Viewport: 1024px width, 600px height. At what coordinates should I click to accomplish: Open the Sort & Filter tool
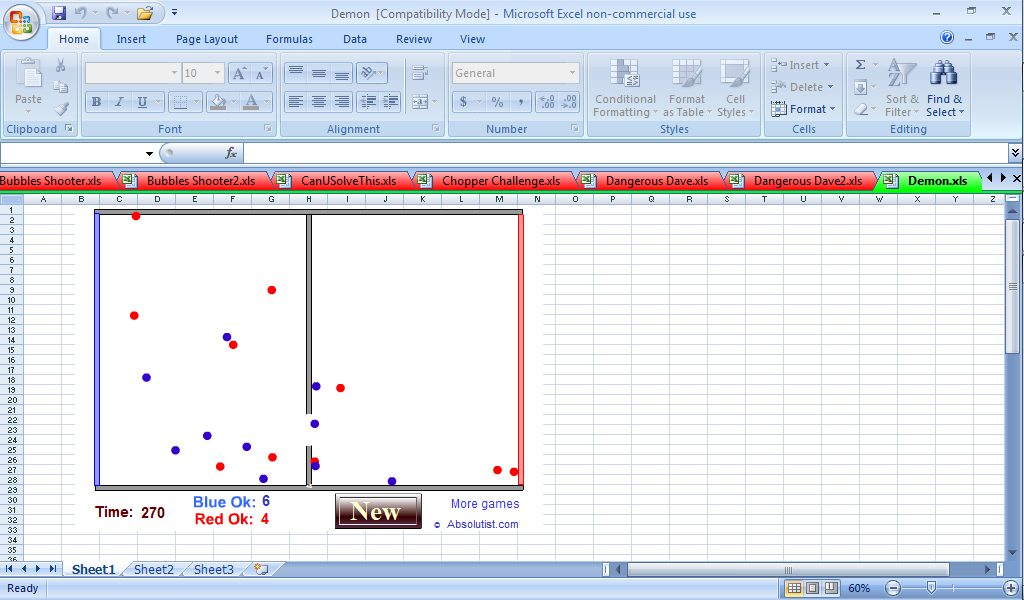pyautogui.click(x=902, y=86)
